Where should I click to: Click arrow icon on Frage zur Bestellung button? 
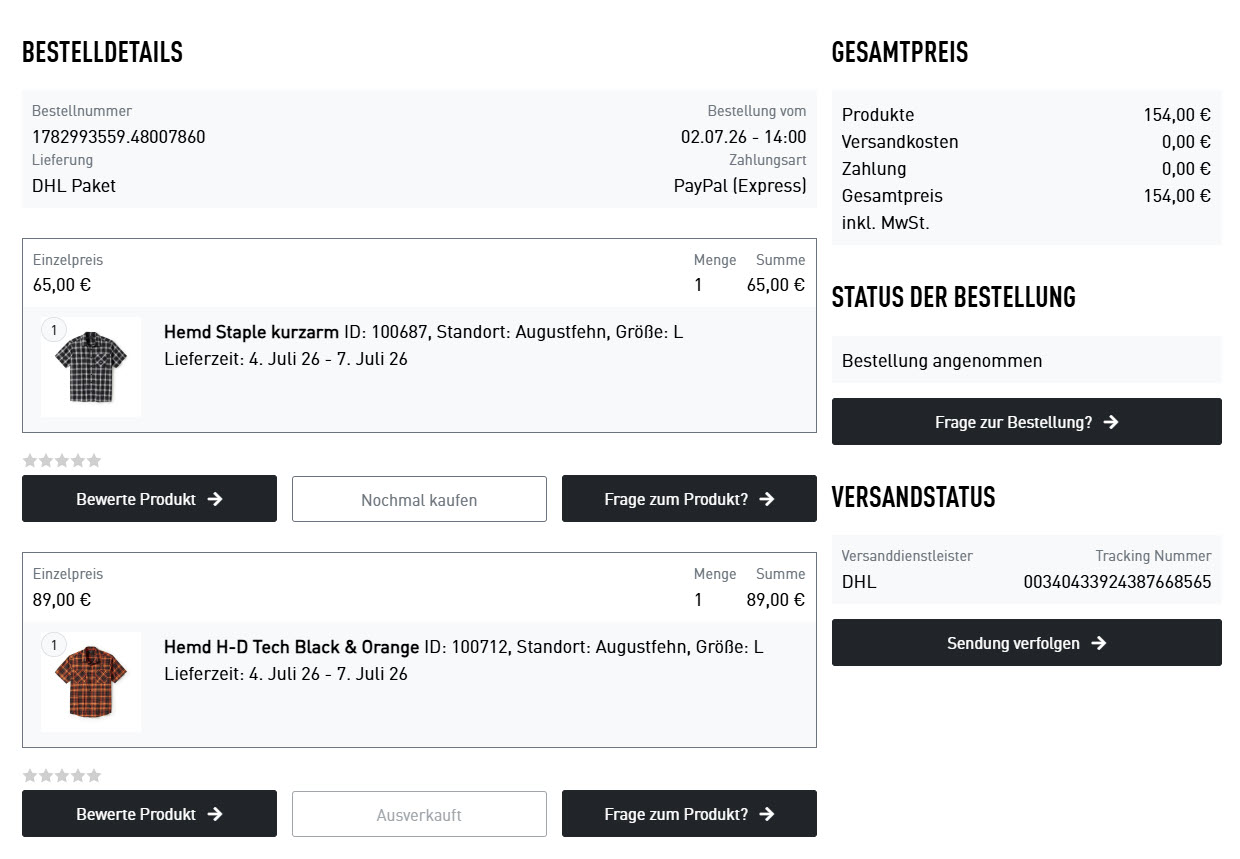(1111, 422)
